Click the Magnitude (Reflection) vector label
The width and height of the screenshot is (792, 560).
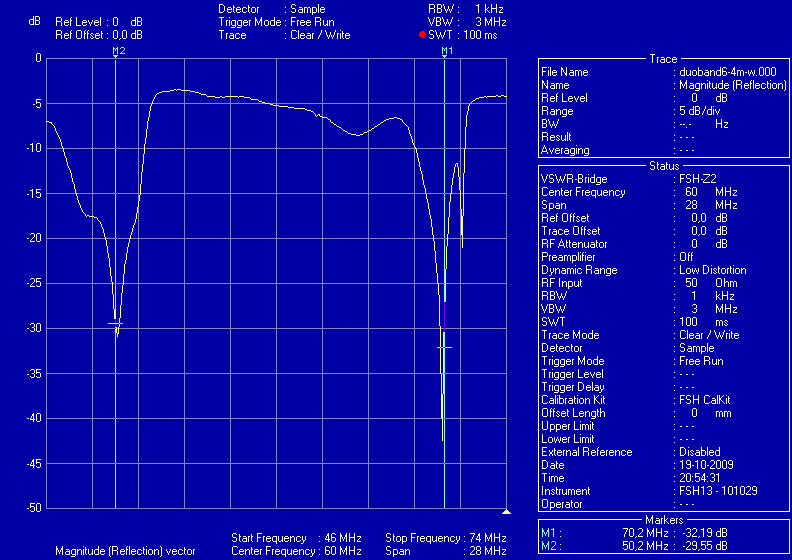pyautogui.click(x=125, y=551)
